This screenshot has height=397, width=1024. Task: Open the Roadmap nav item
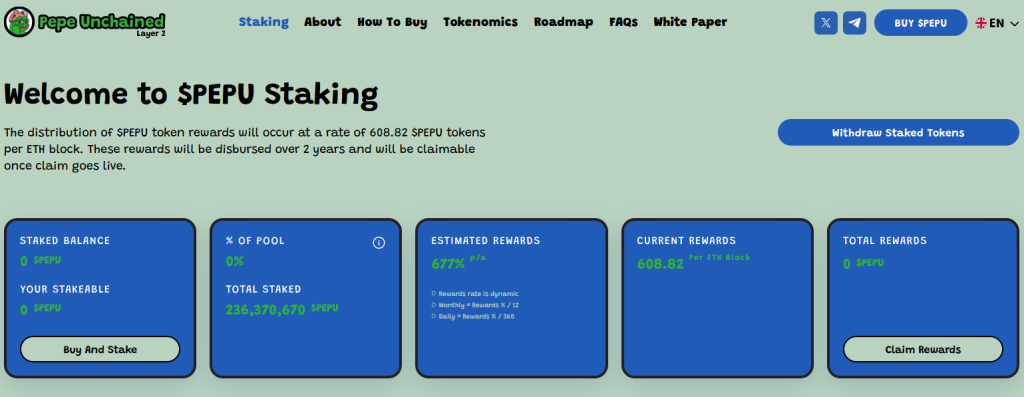click(564, 22)
